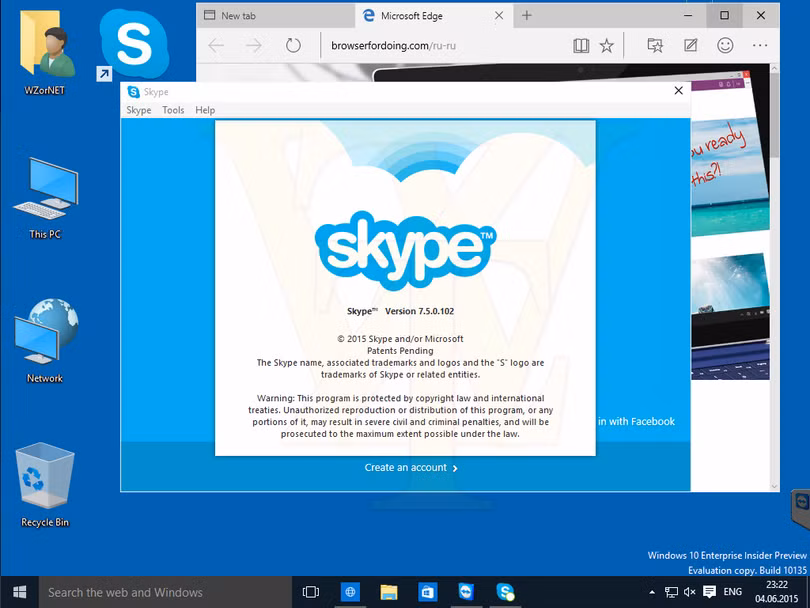
Task: Open the Skype desktop shortcut
Action: tap(132, 44)
